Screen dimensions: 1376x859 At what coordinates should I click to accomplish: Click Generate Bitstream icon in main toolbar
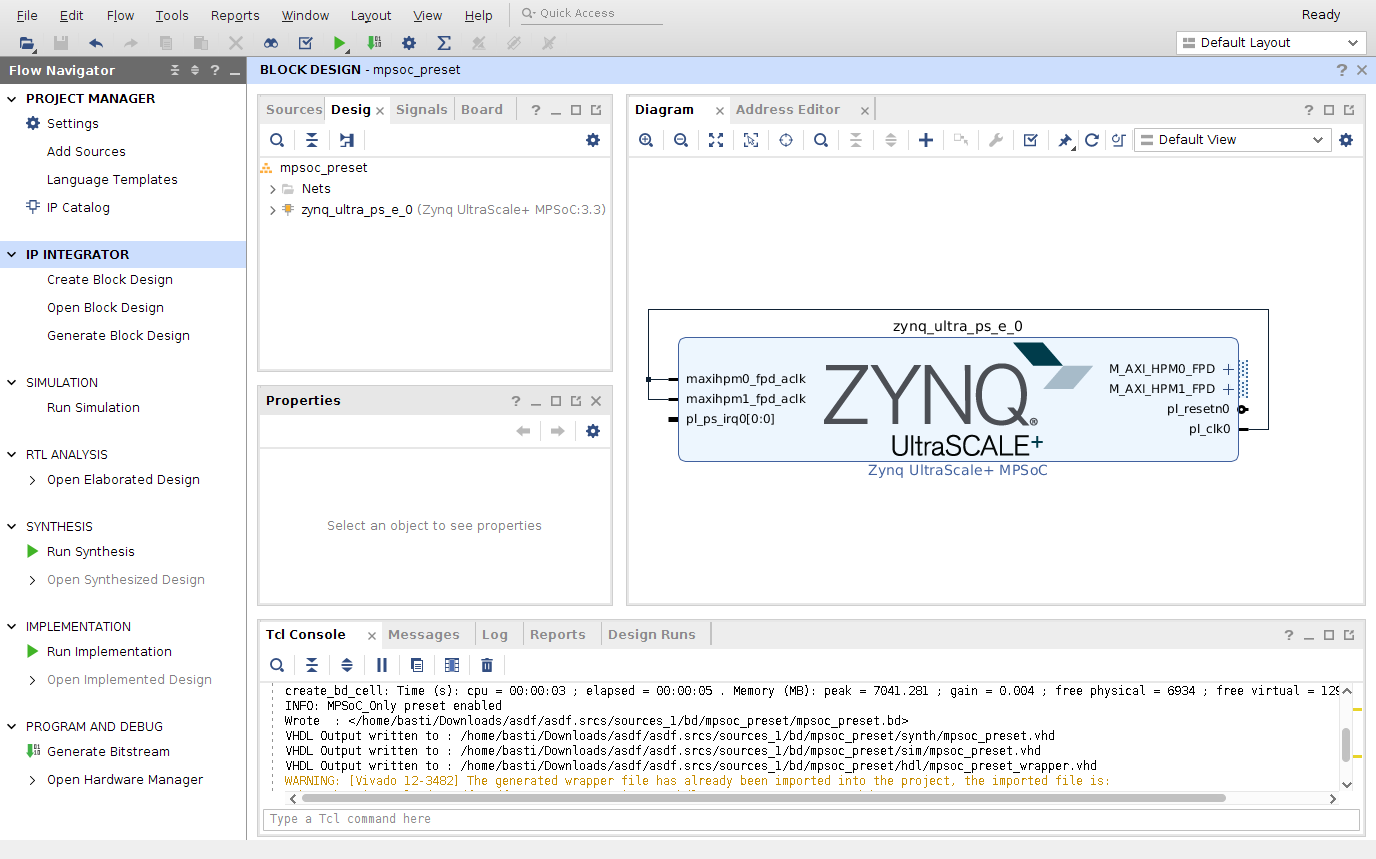tap(373, 43)
